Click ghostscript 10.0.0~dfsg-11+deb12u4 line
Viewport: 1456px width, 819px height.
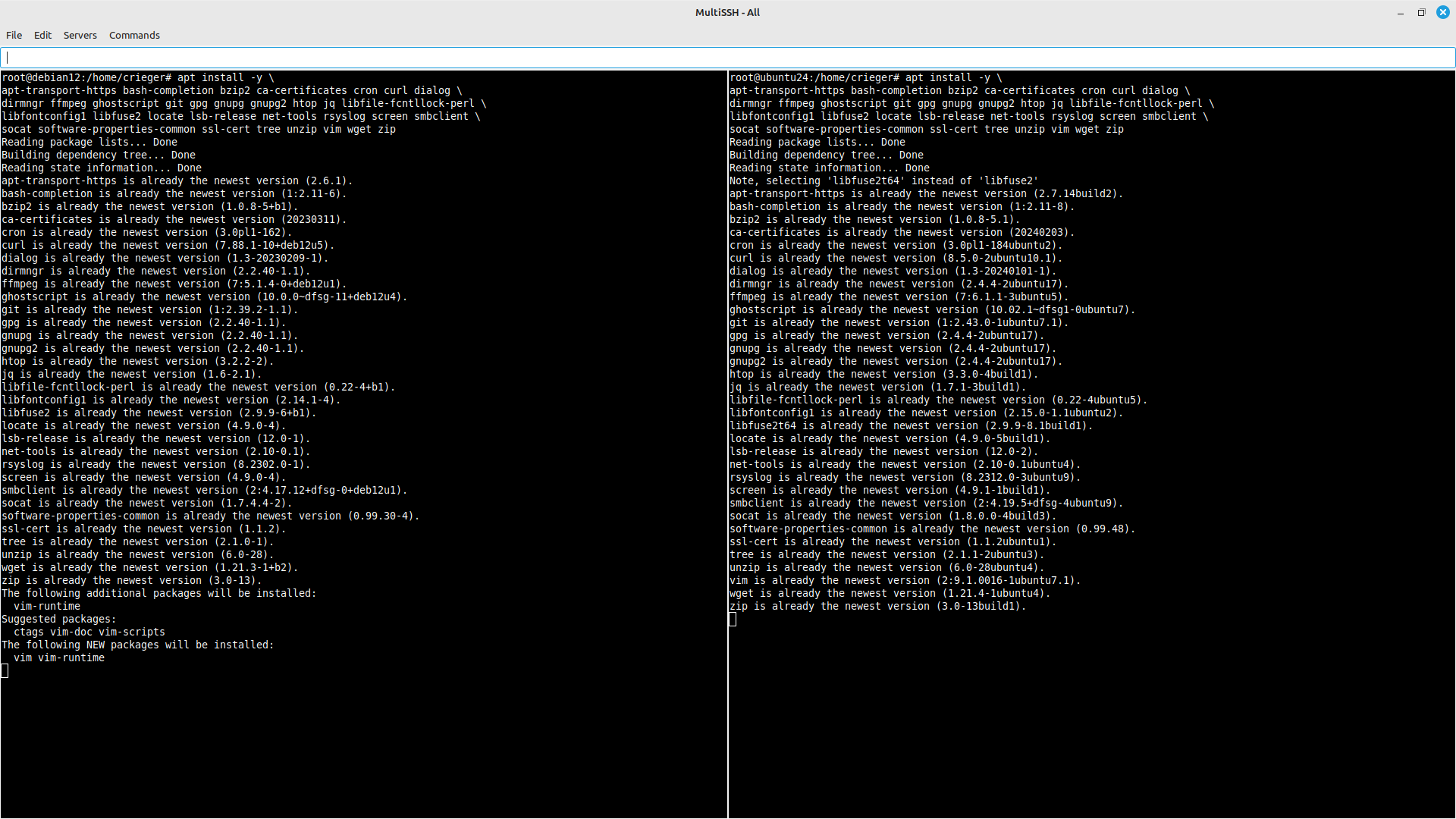point(205,297)
